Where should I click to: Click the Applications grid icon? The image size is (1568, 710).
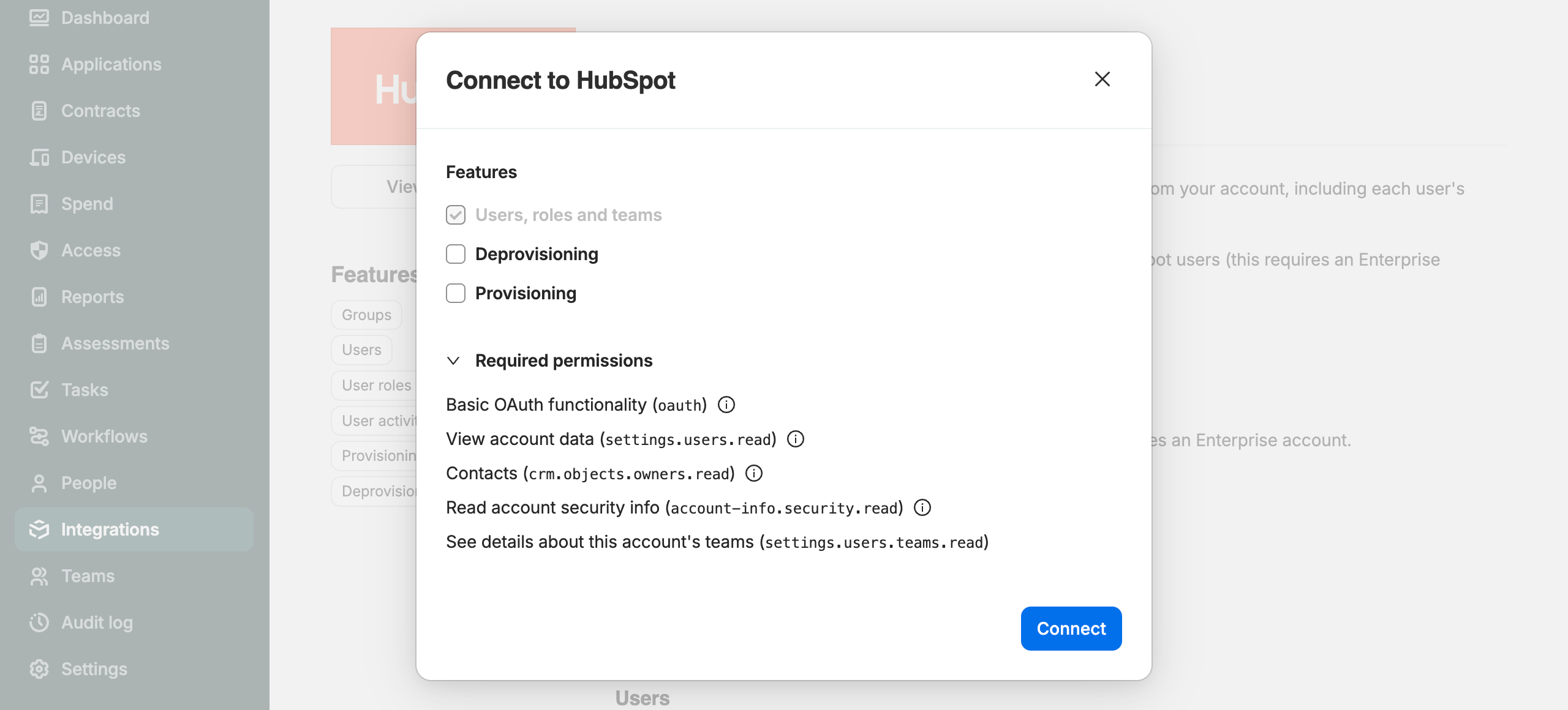[39, 64]
